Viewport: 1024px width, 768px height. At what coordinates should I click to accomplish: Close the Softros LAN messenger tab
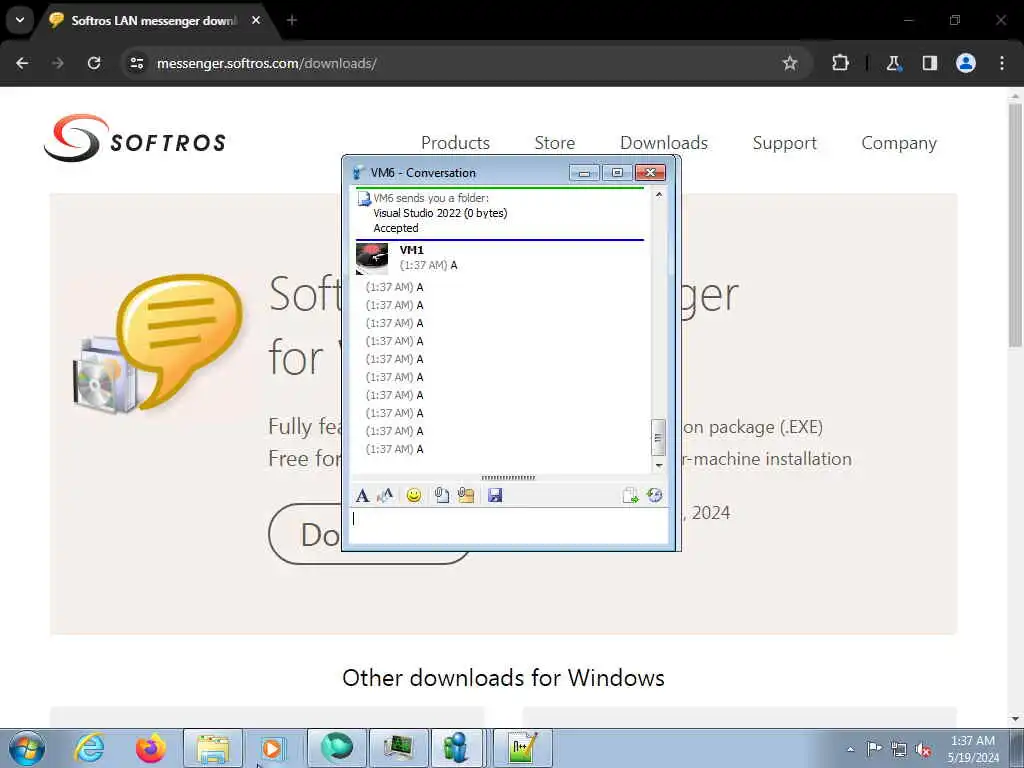coord(256,20)
